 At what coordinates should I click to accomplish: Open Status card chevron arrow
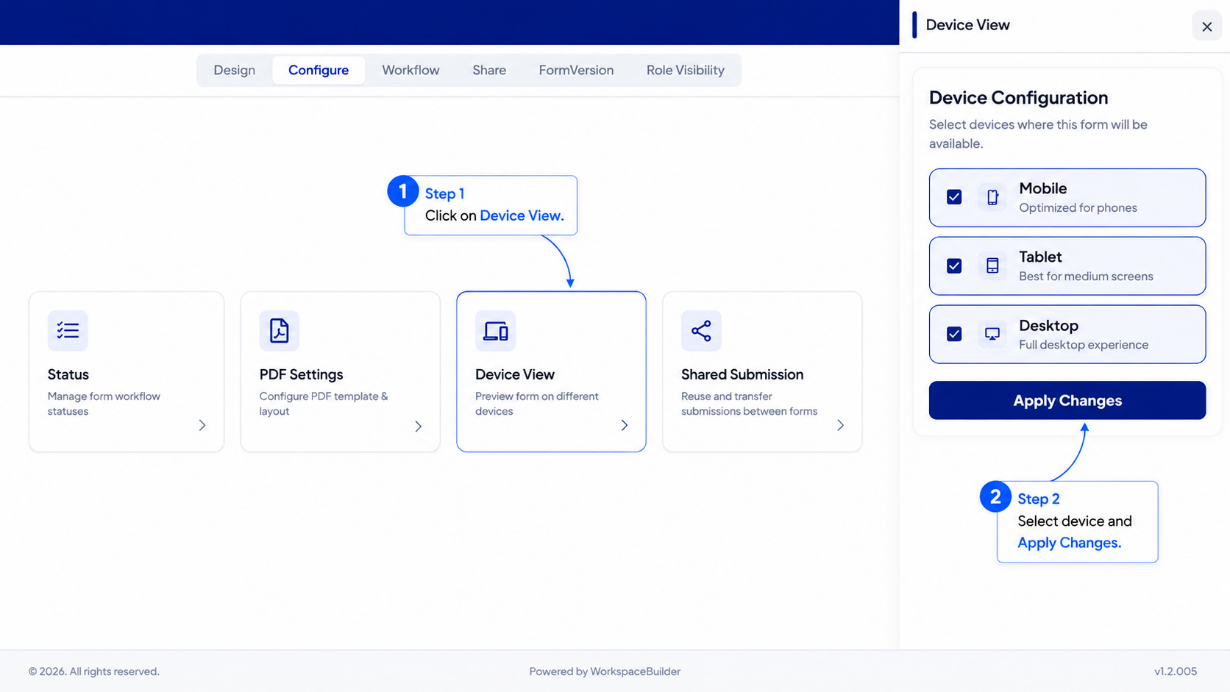coord(202,425)
